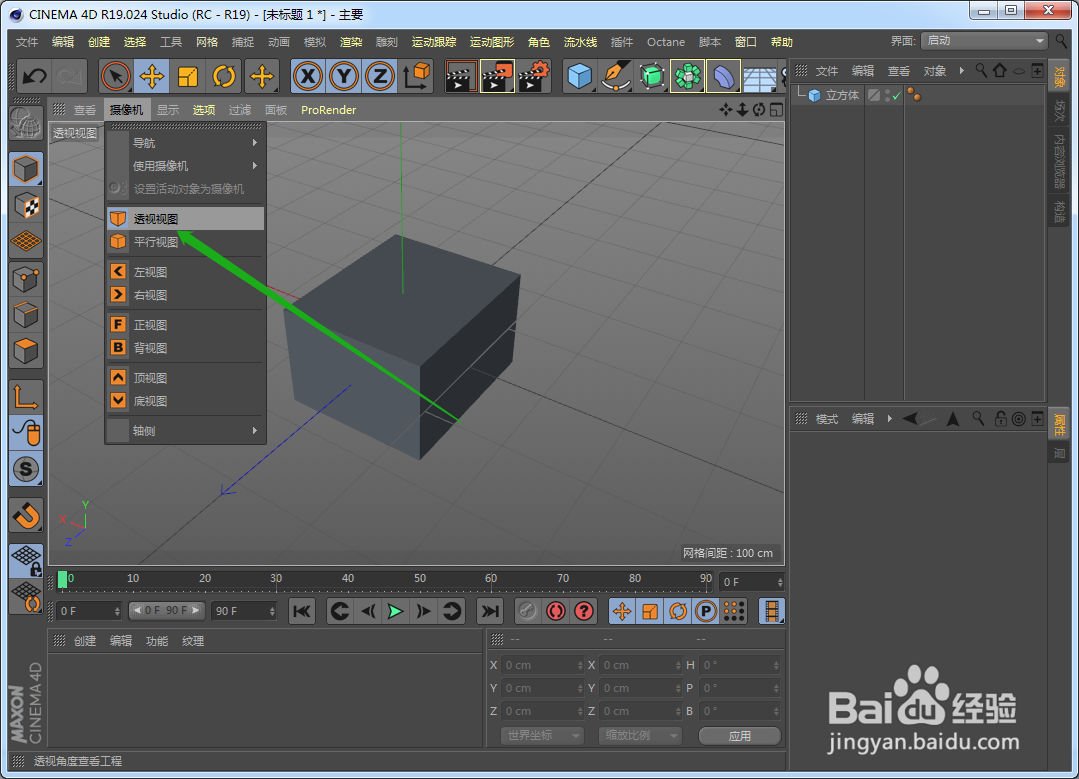The width and height of the screenshot is (1079, 779).
Task: Switch to Edges mode
Action: coord(25,315)
